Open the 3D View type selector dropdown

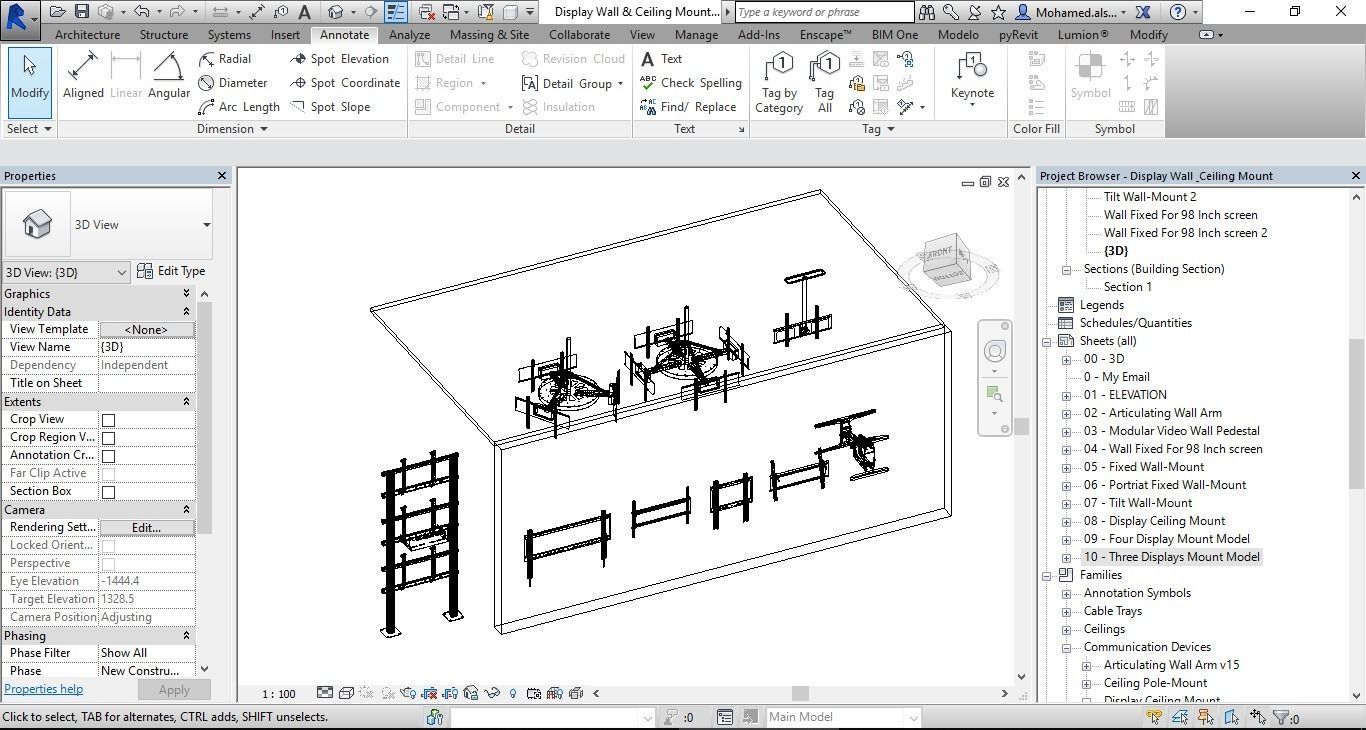pos(122,272)
